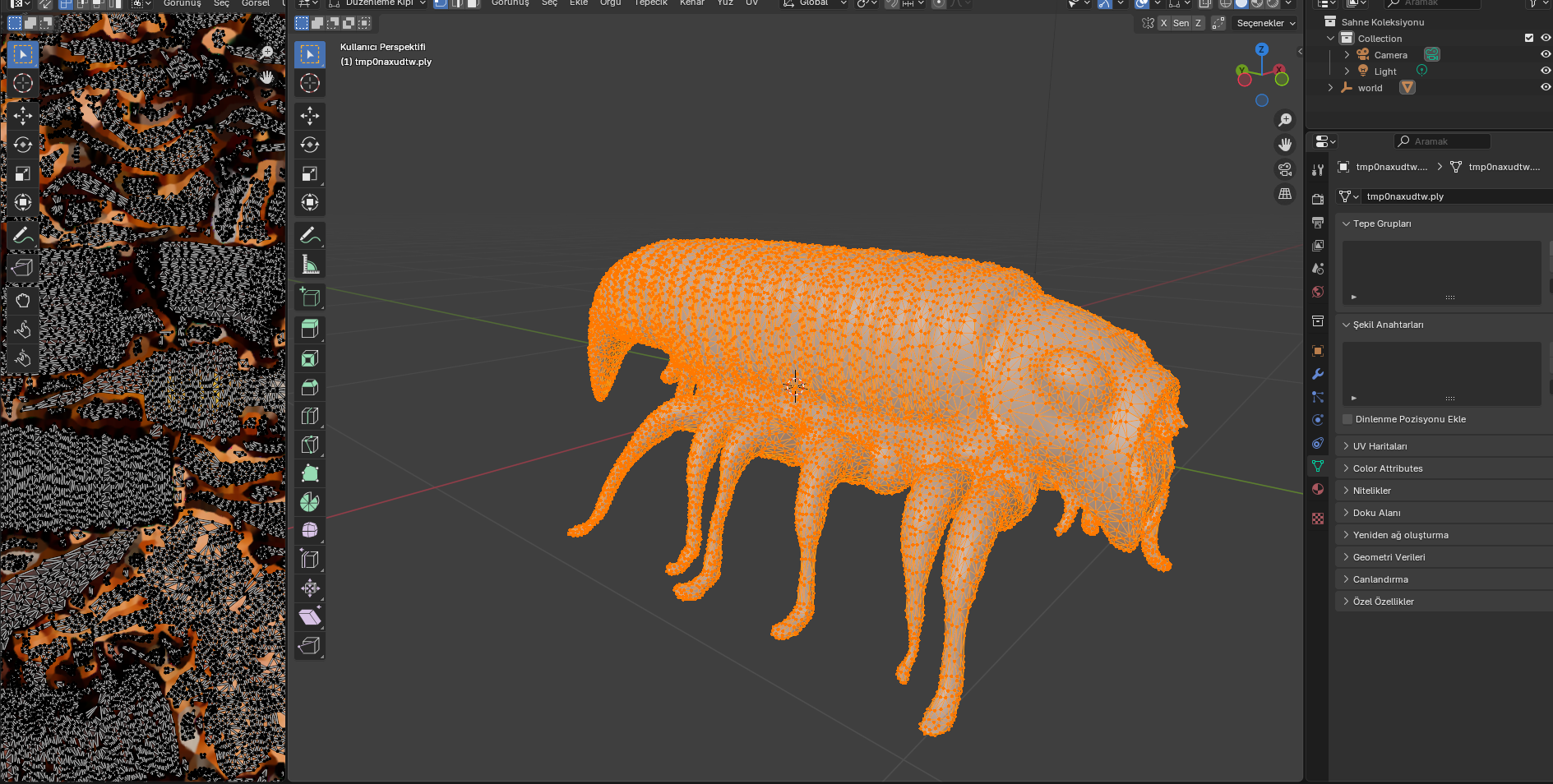Viewport: 1553px width, 784px height.
Task: Enable the Dinlenme Pozisyonu Ekle checkbox
Action: click(1347, 419)
